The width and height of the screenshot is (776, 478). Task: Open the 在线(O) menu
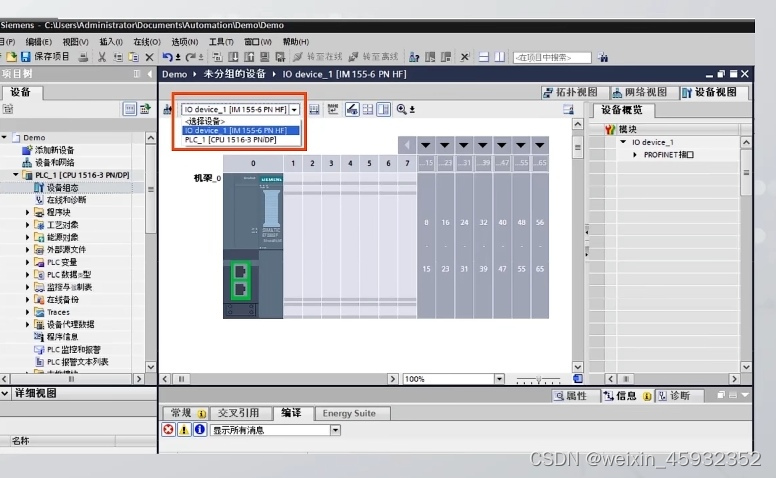click(147, 42)
